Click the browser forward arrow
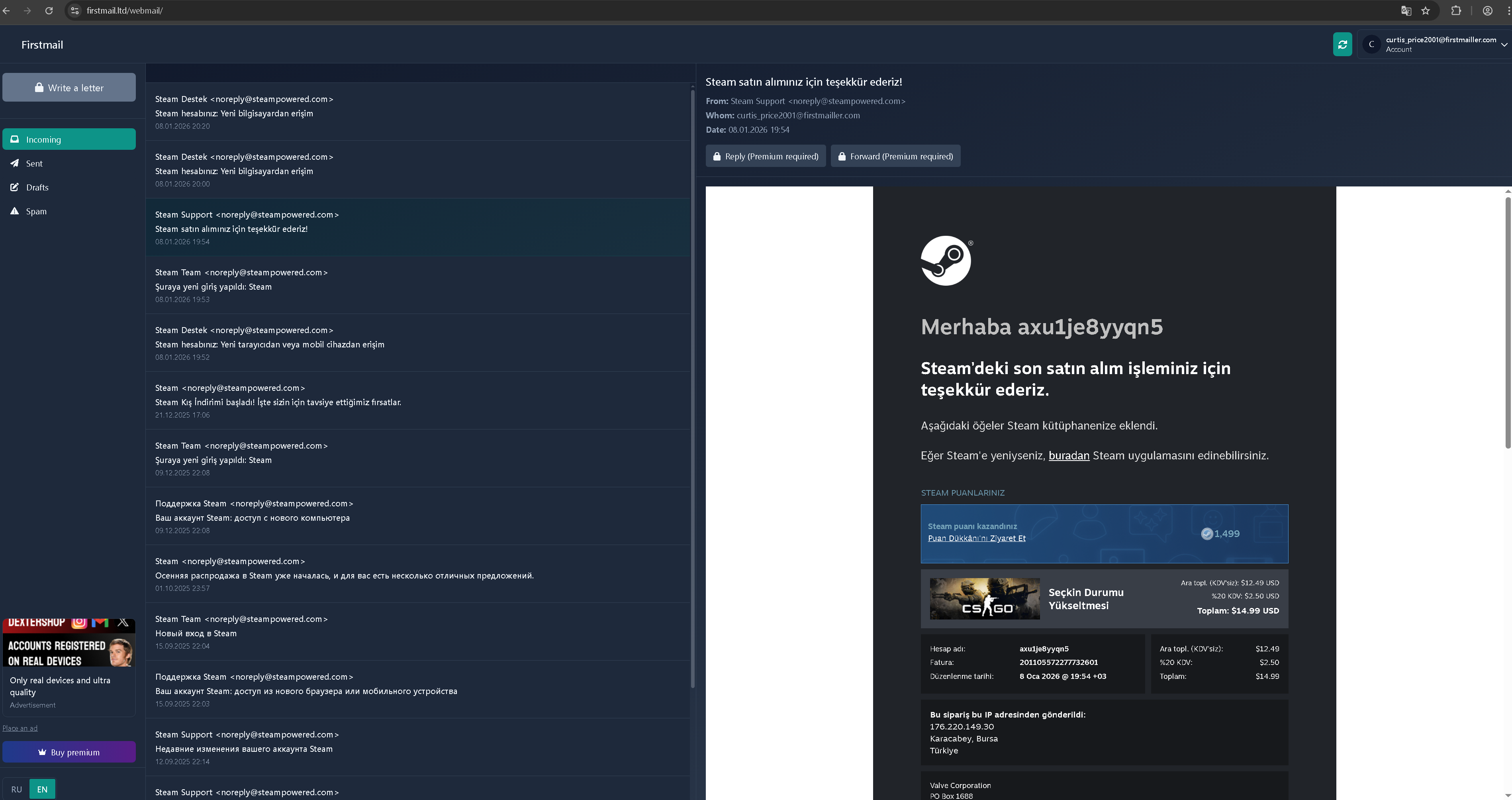The image size is (1512, 800). click(x=27, y=11)
